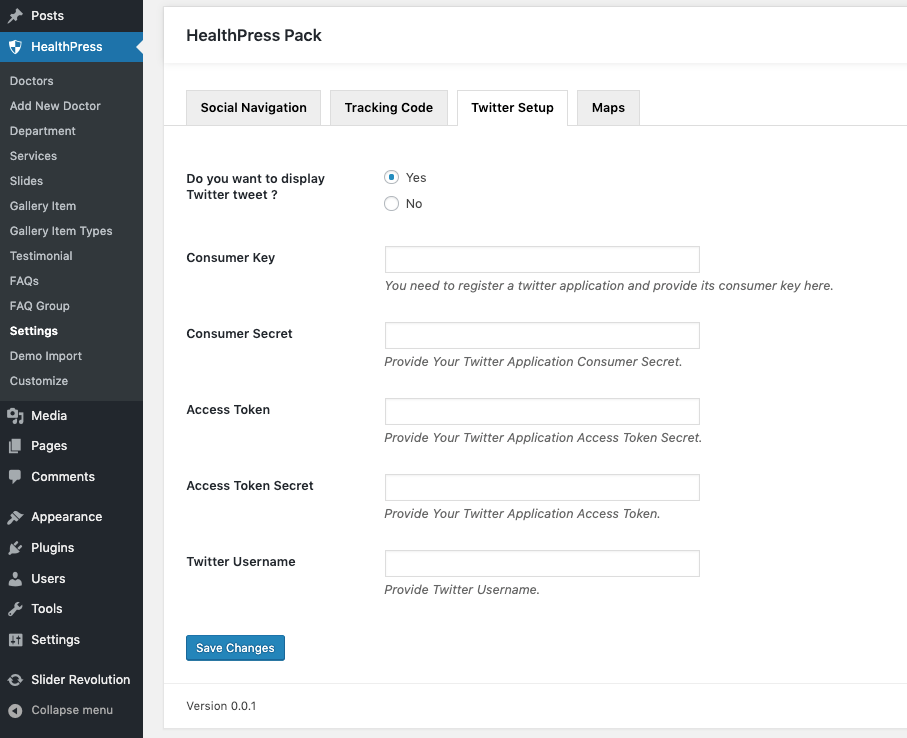Screen dimensions: 907x738
Task: Click the Tools wrench icon
Action: (15, 609)
